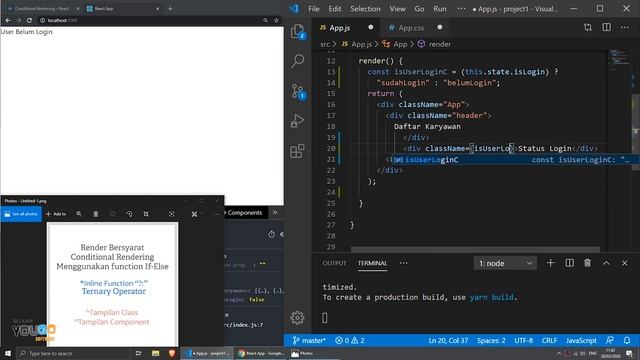
Task: Select the React App browser tab
Action: pyautogui.click(x=122, y=8)
